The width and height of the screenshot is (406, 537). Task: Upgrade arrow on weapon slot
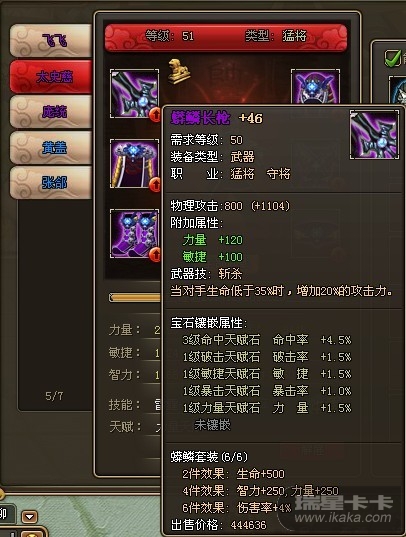click(155, 115)
